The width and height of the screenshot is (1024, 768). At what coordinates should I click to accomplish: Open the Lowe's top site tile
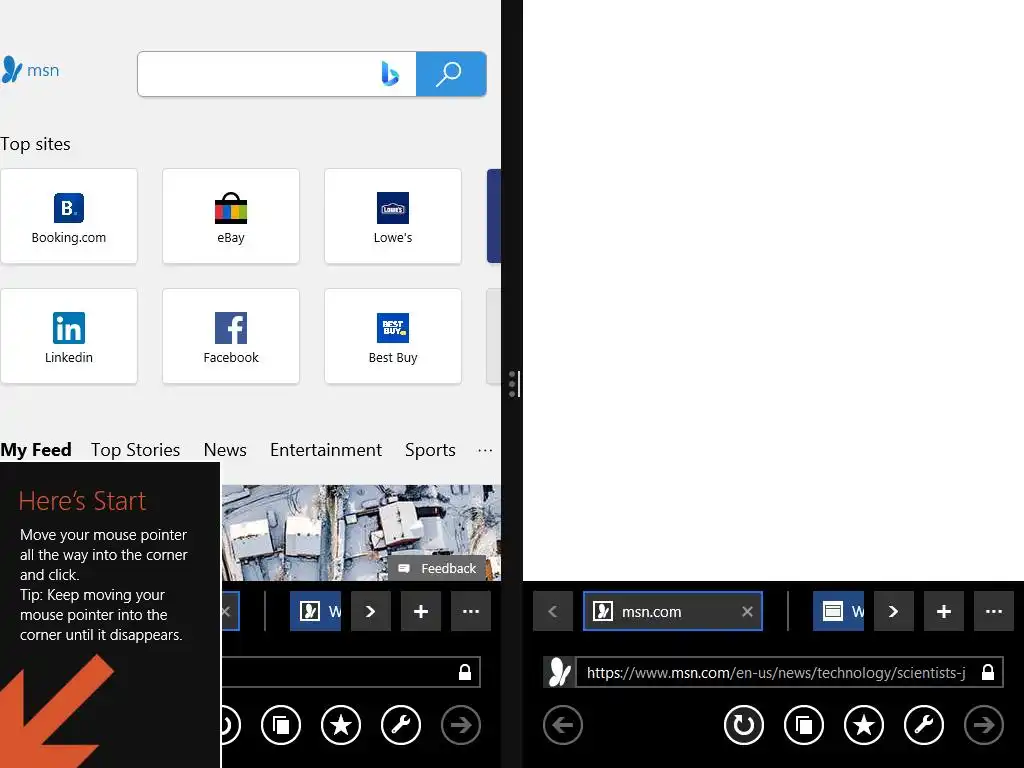click(392, 216)
